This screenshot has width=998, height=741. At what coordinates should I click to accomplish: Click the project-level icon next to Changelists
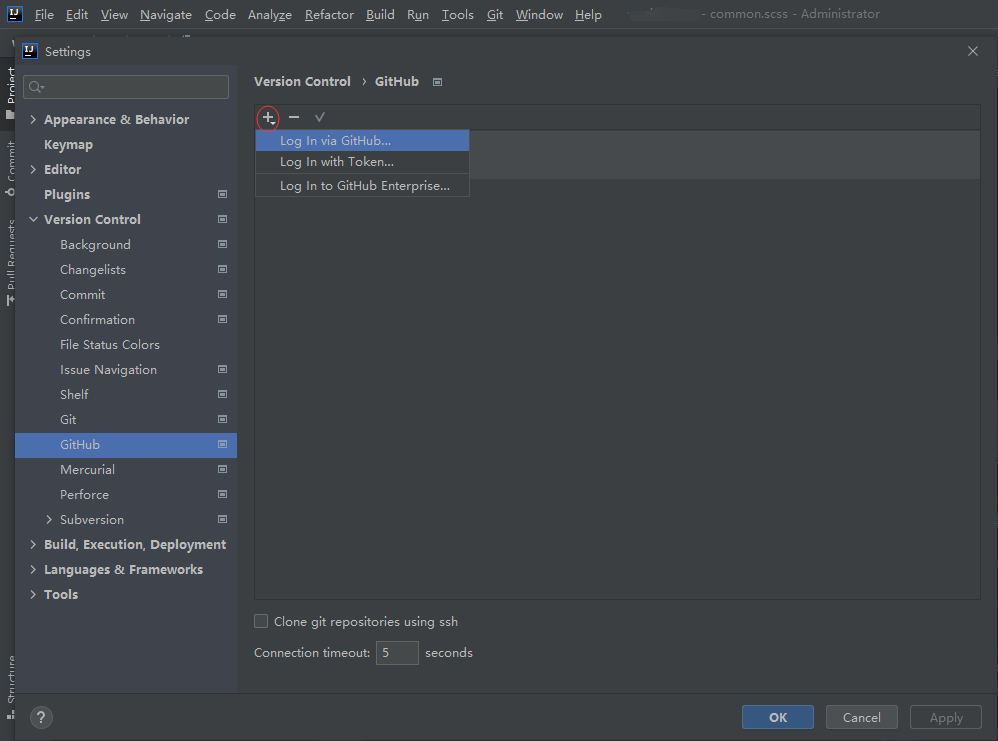pyautogui.click(x=222, y=269)
